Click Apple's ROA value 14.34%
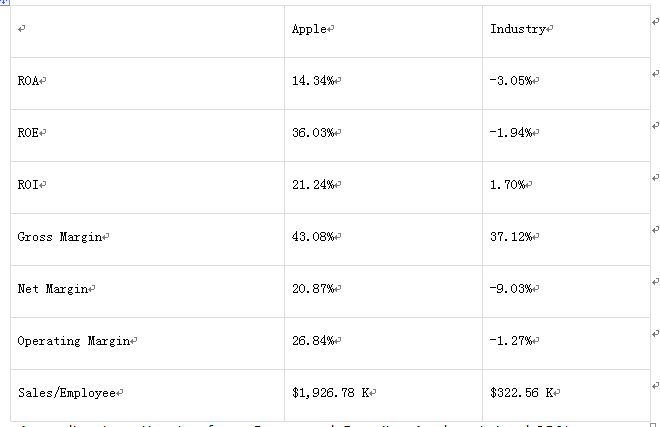 312,81
